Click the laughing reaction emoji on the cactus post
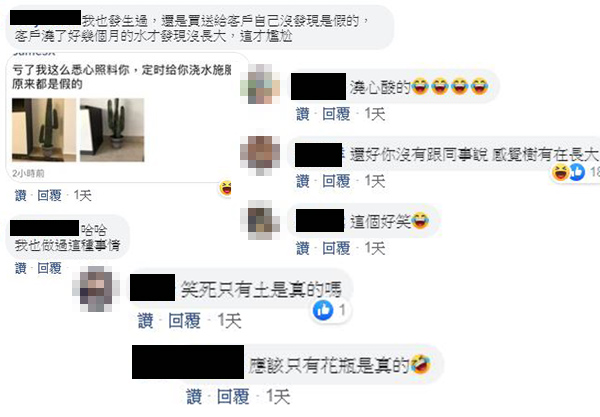This screenshot has height=417, width=600. 226,188
